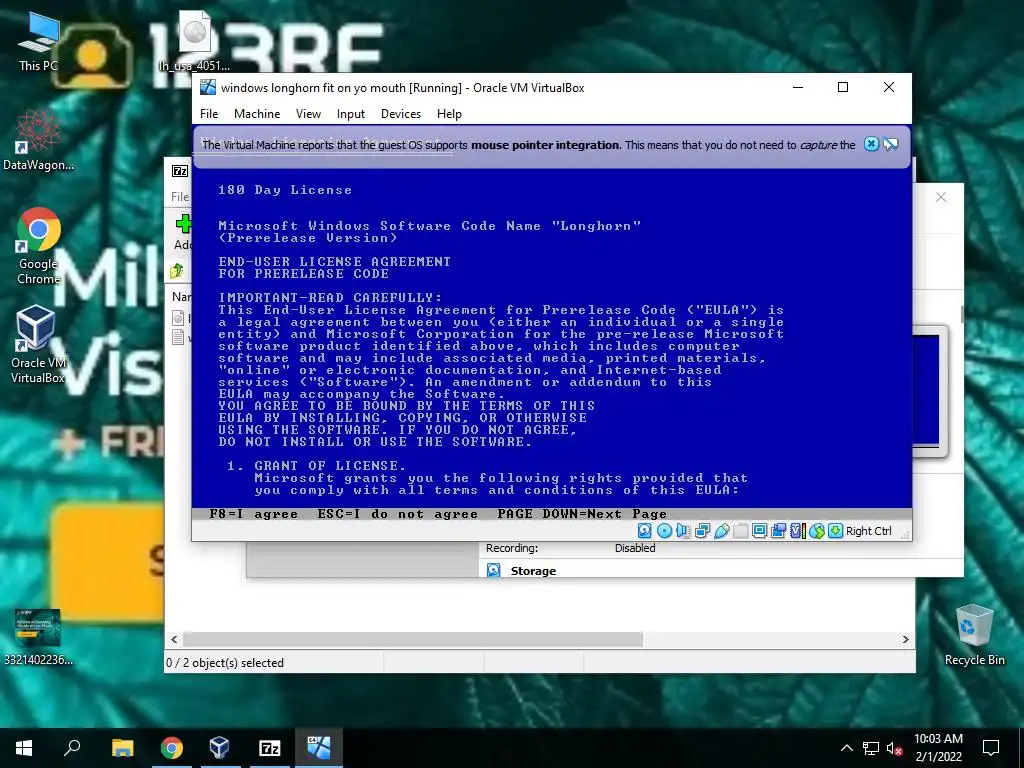This screenshot has height=768, width=1024.
Task: Select the Google Chrome desktop shortcut
Action: pyautogui.click(x=39, y=246)
